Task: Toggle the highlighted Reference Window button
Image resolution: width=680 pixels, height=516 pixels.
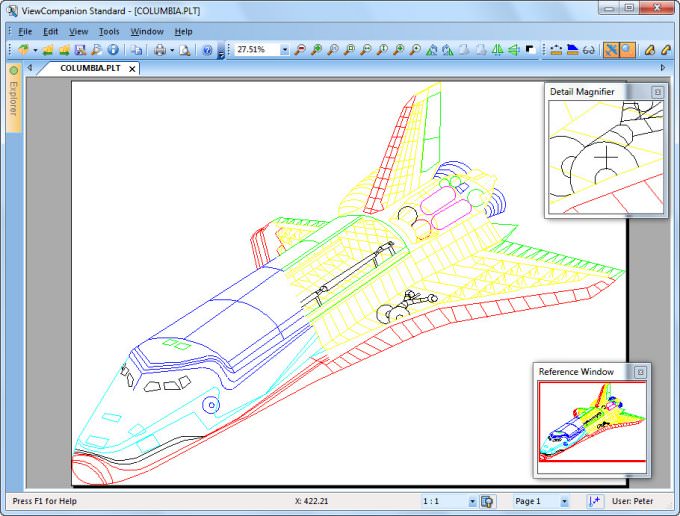Action: 611,50
